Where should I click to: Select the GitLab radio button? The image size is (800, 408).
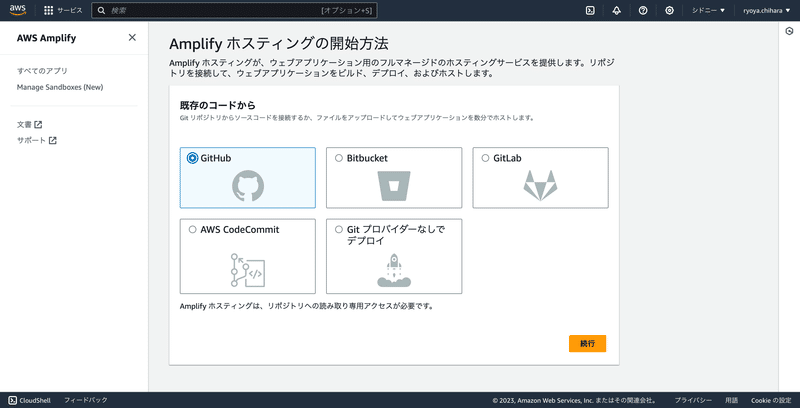coord(485,158)
